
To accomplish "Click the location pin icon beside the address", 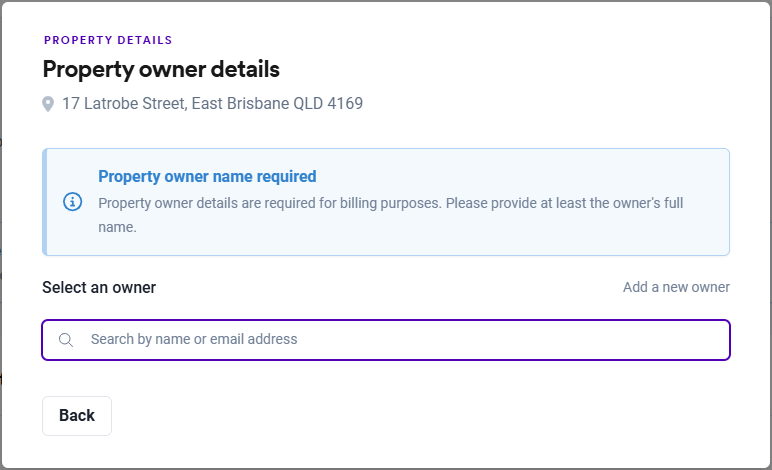I will [48, 104].
